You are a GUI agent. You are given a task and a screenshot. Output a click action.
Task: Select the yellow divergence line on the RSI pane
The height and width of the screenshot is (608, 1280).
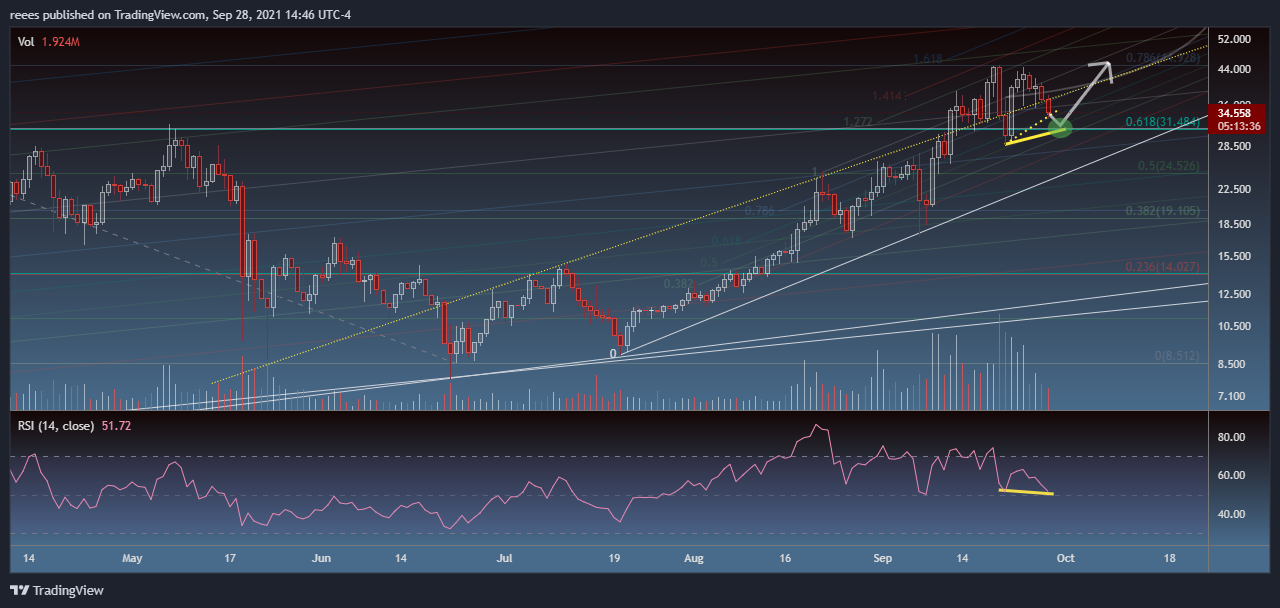tap(1025, 491)
